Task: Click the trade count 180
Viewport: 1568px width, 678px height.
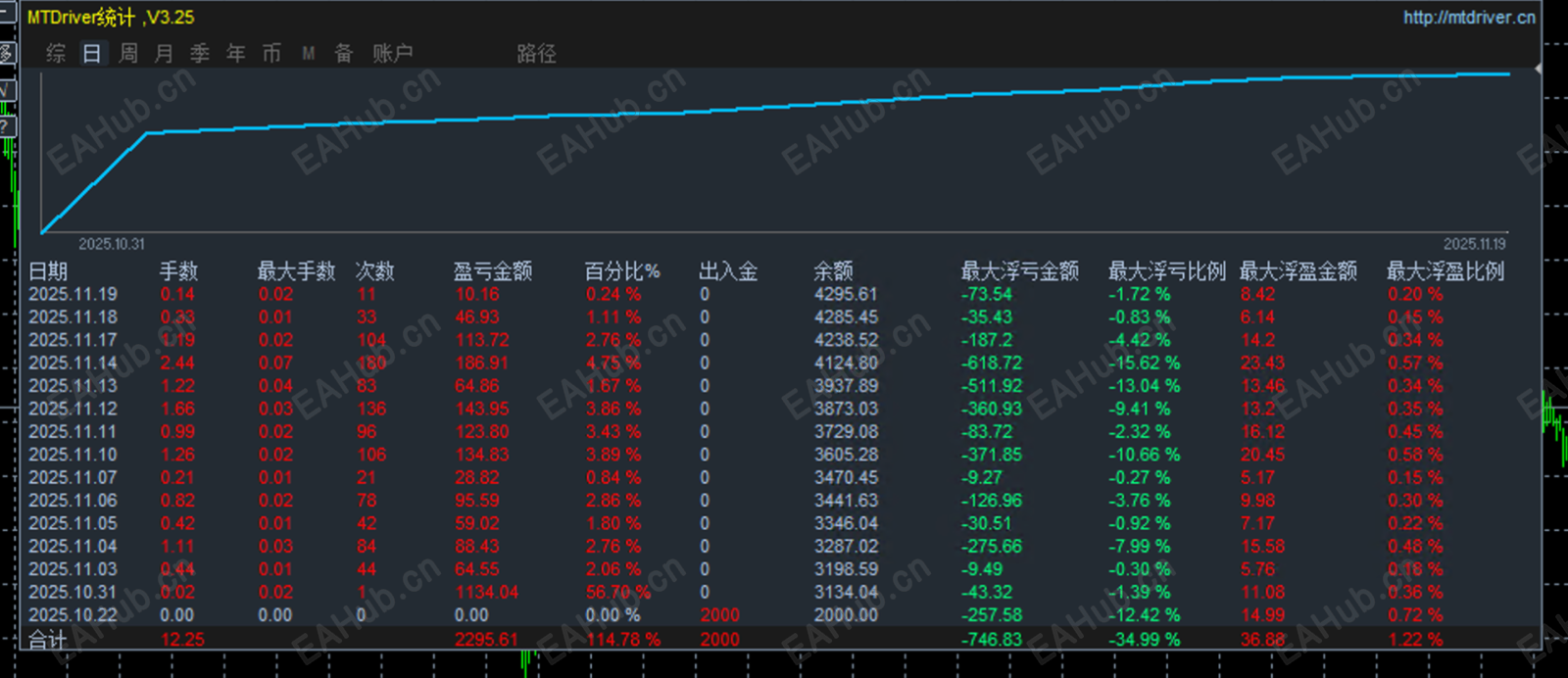Action: (371, 363)
